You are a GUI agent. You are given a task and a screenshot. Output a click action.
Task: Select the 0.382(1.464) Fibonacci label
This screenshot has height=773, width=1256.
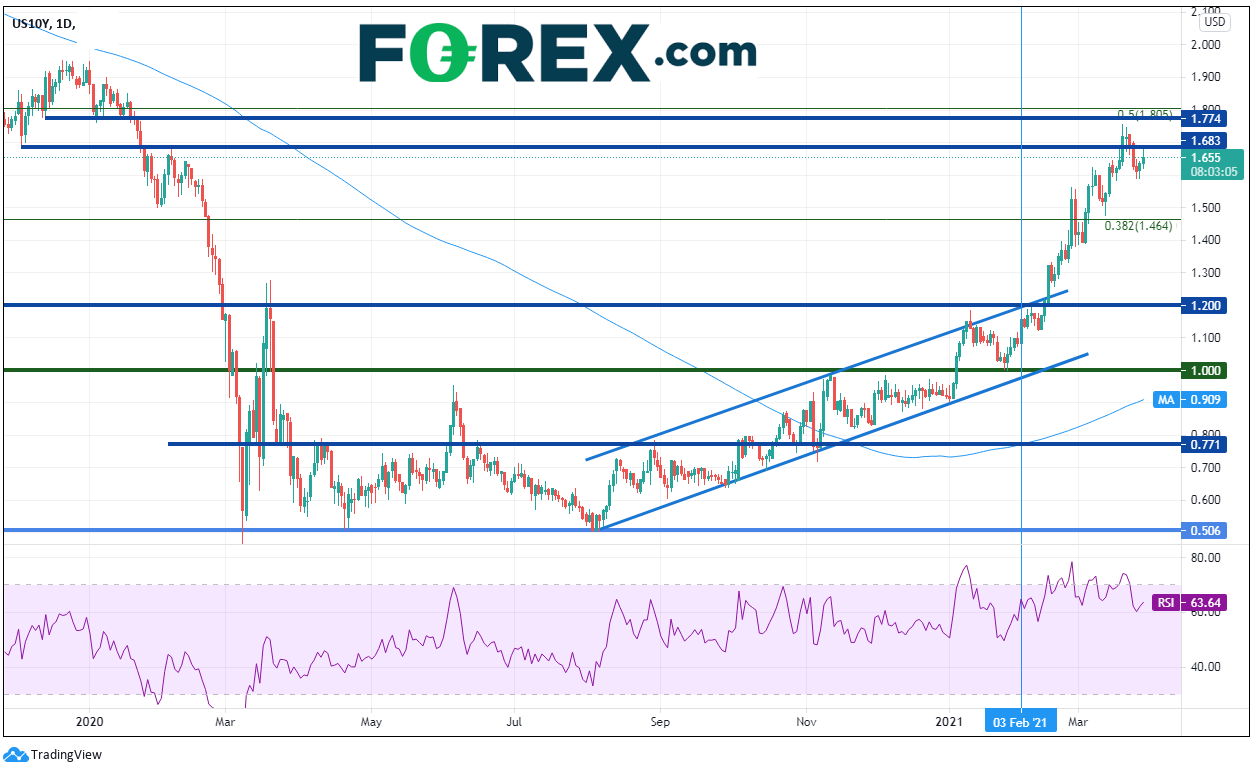click(1138, 227)
